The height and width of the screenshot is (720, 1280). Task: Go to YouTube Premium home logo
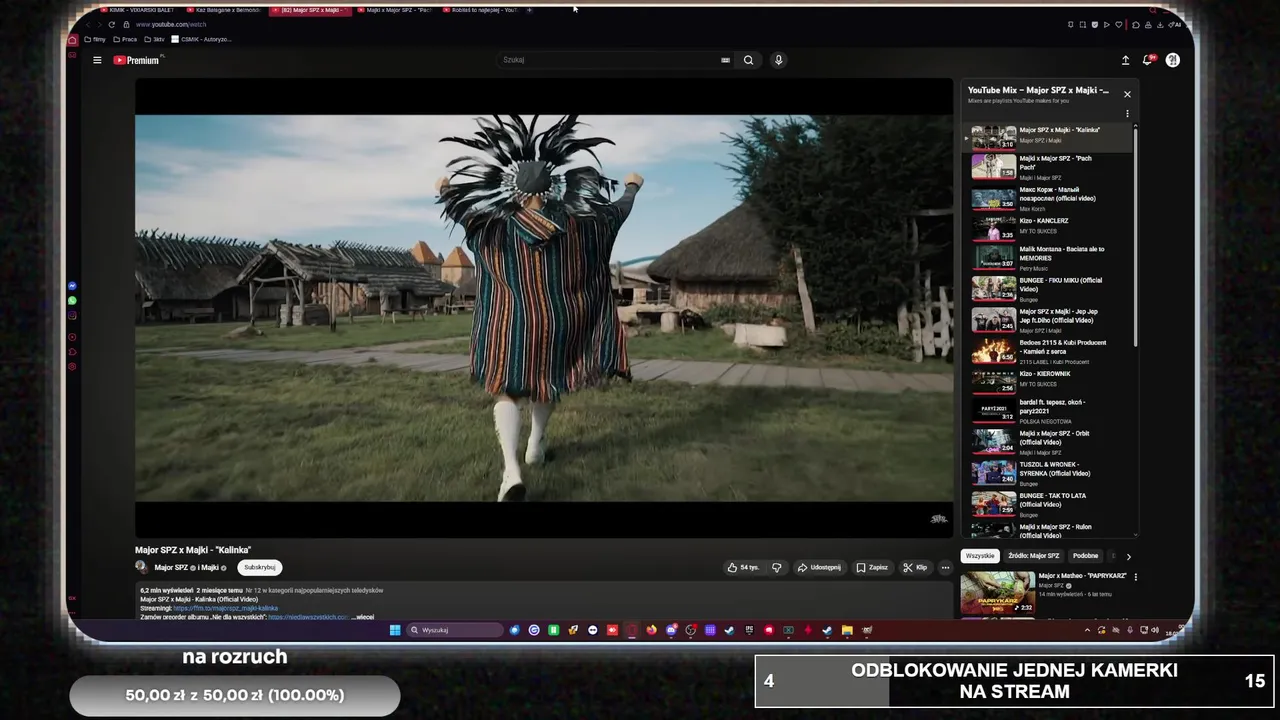pos(137,60)
